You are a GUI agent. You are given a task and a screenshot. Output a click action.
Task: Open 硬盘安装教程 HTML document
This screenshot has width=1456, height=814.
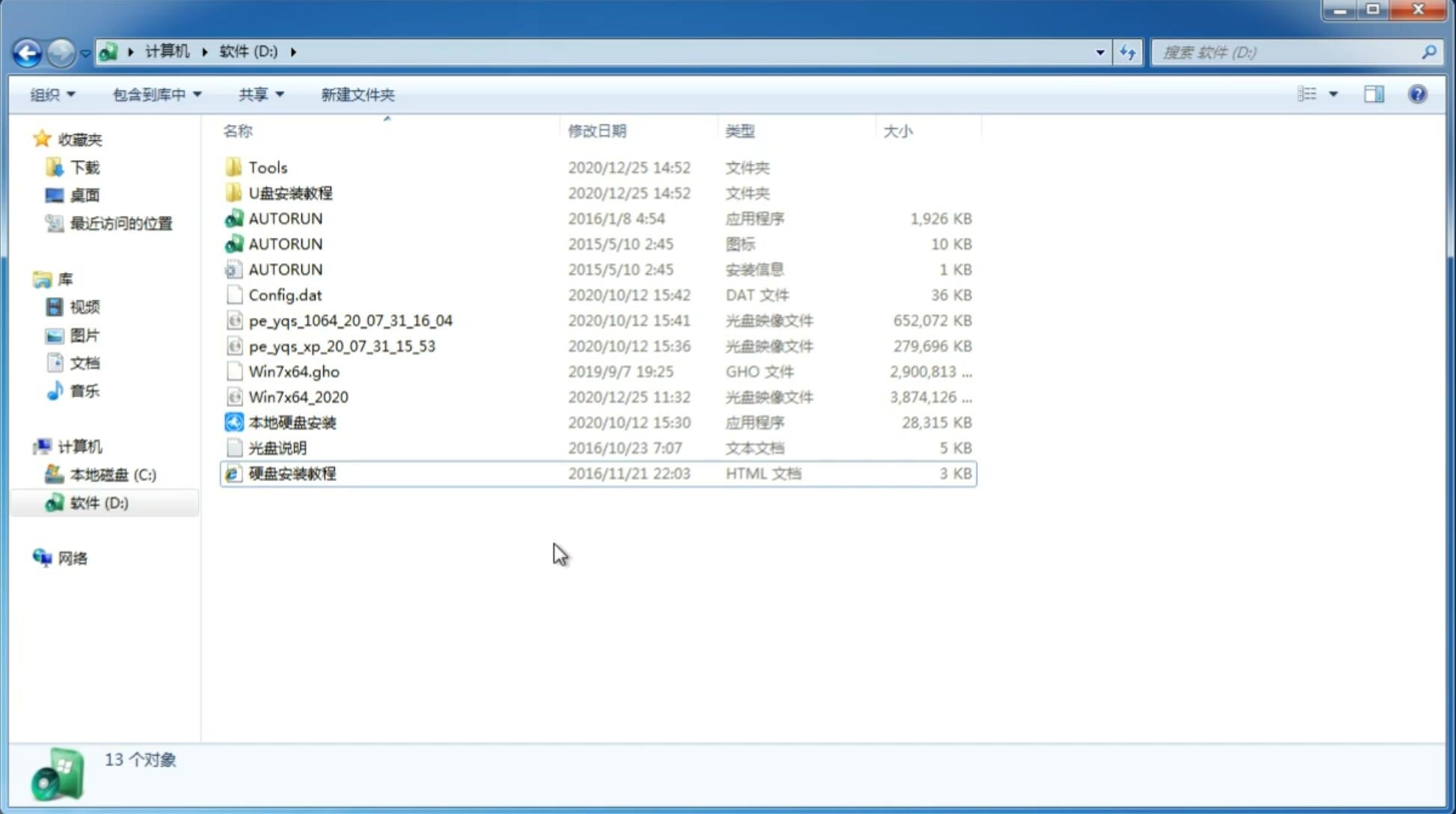pos(291,473)
